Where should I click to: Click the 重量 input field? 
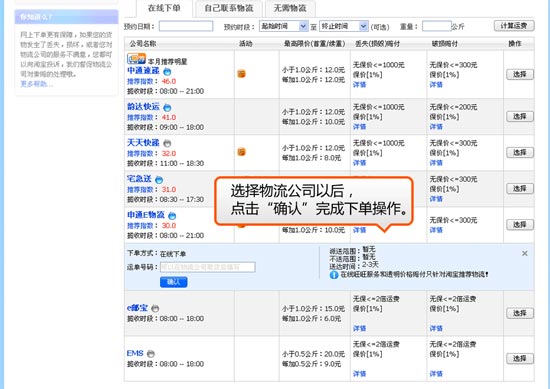pos(436,26)
